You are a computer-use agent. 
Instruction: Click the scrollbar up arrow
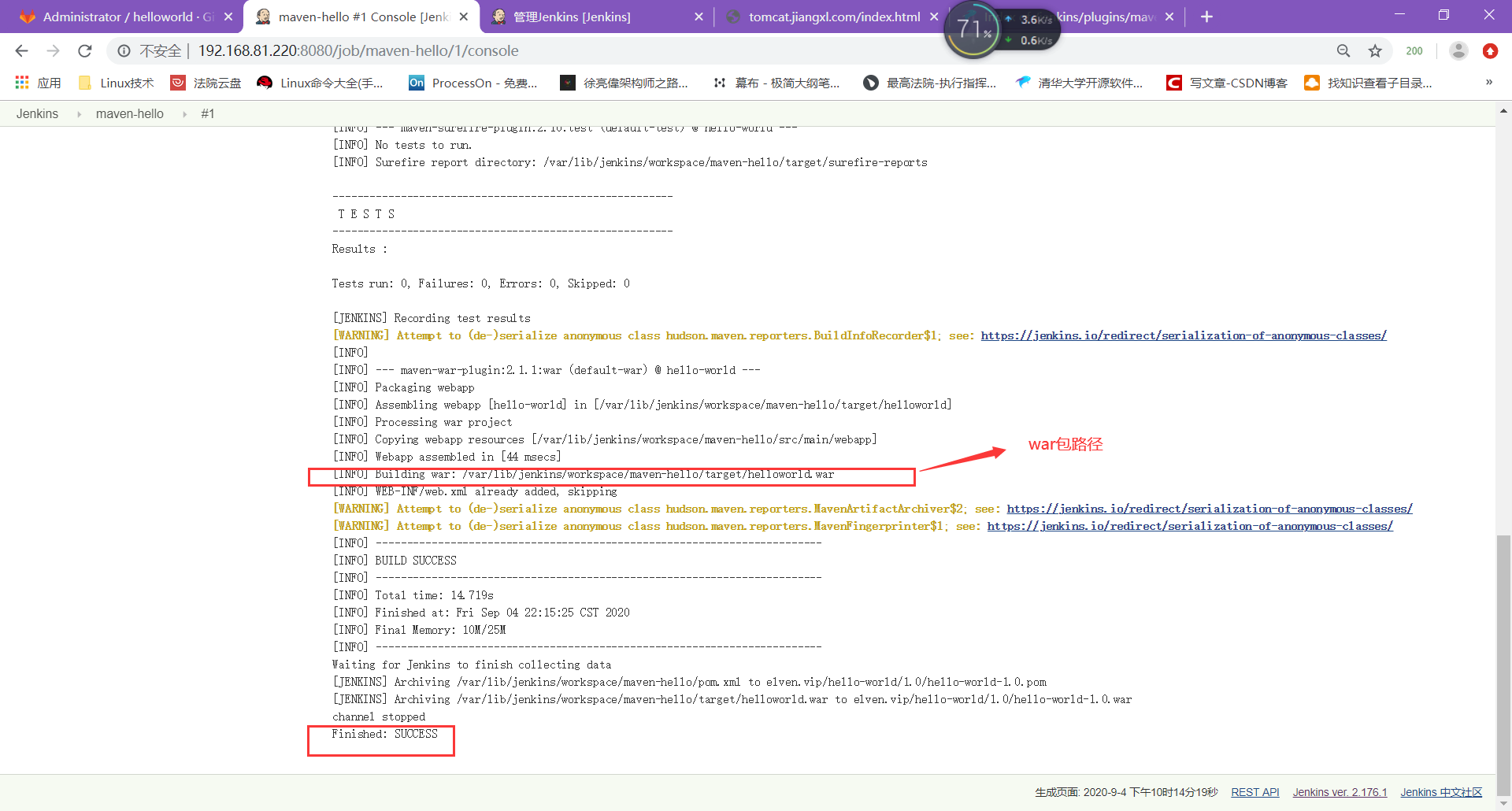point(1503,112)
